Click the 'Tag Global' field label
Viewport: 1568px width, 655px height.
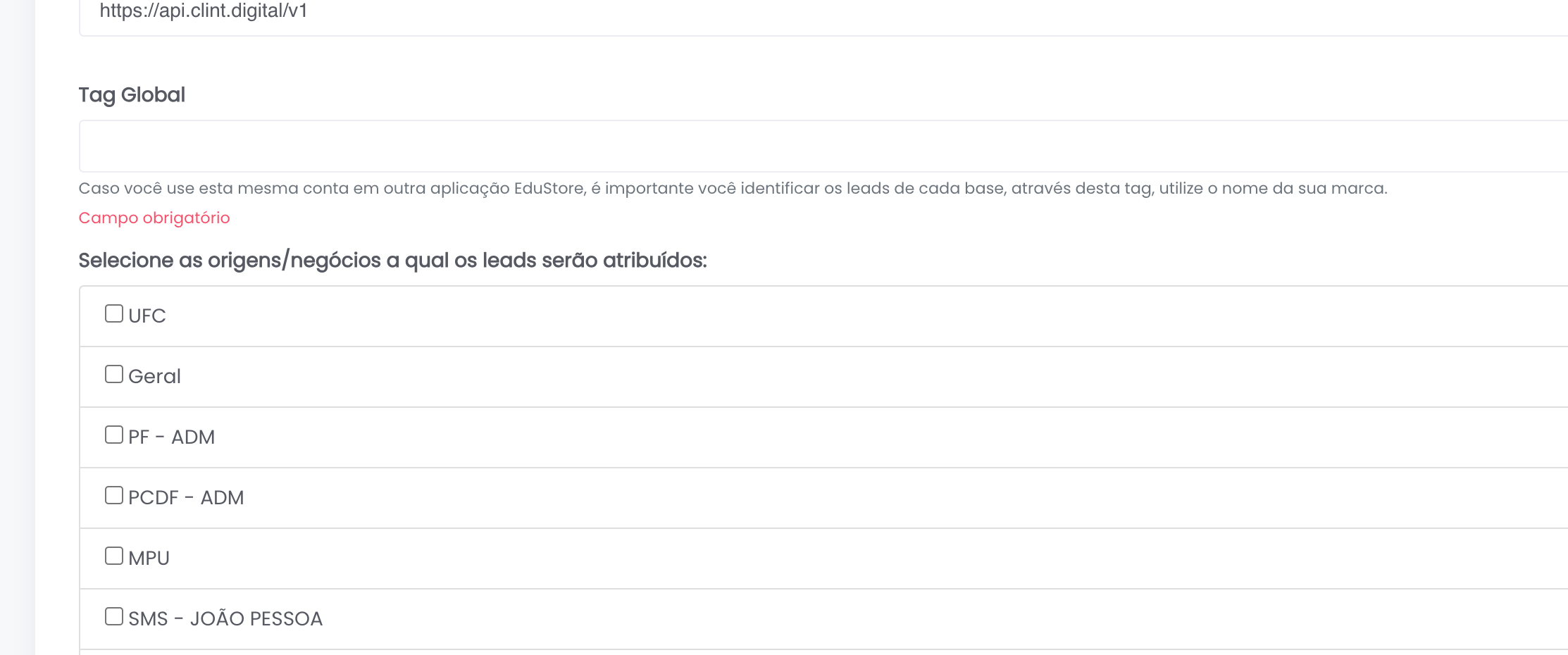pos(132,95)
